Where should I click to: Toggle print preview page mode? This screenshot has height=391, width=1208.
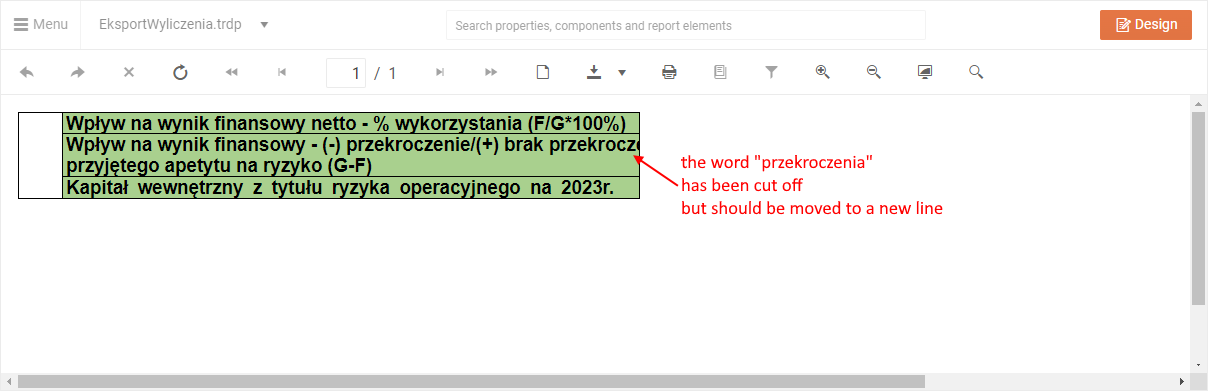tap(543, 72)
